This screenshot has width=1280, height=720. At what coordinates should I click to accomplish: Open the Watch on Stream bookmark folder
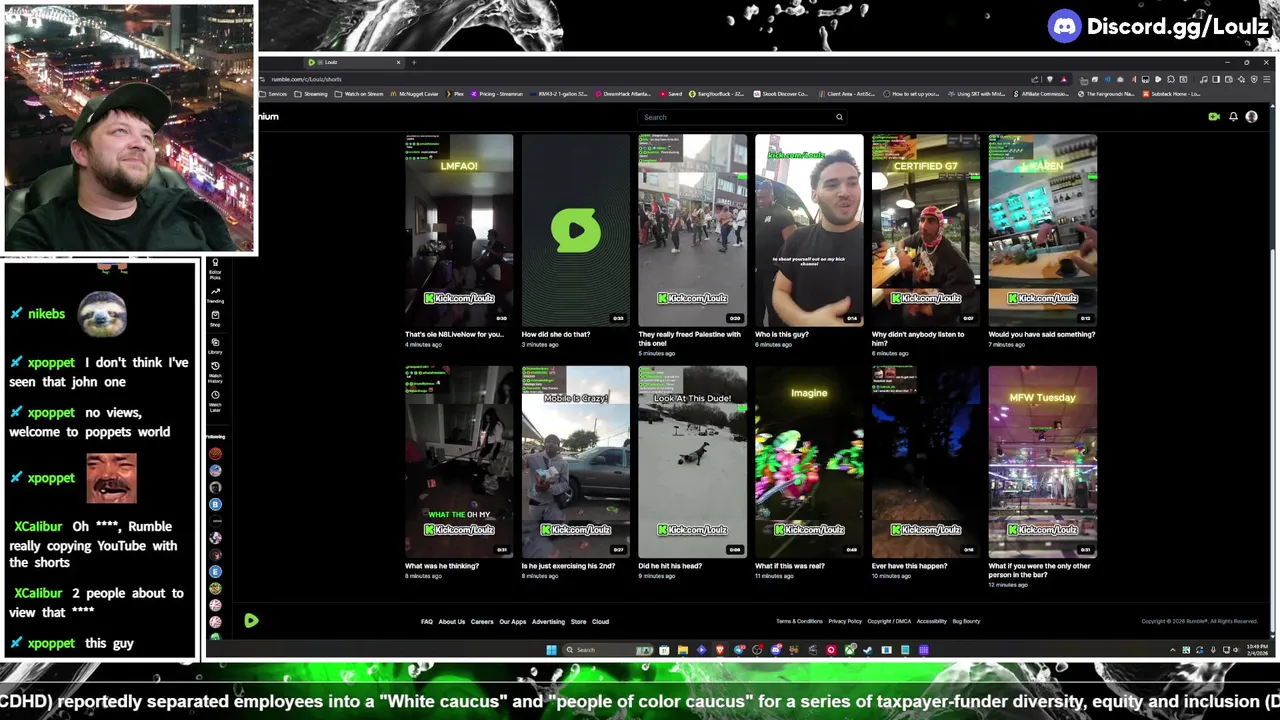point(359,94)
